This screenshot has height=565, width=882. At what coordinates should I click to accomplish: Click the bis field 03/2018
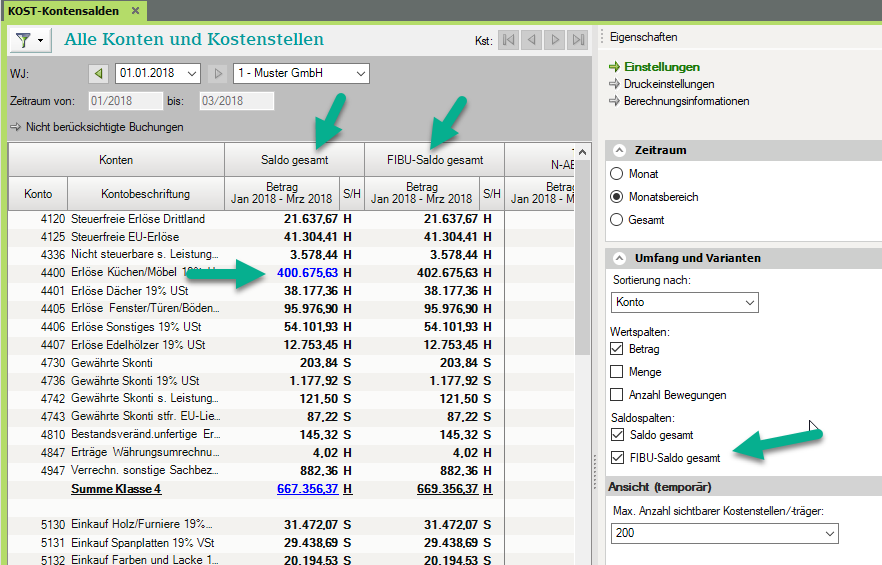237,101
